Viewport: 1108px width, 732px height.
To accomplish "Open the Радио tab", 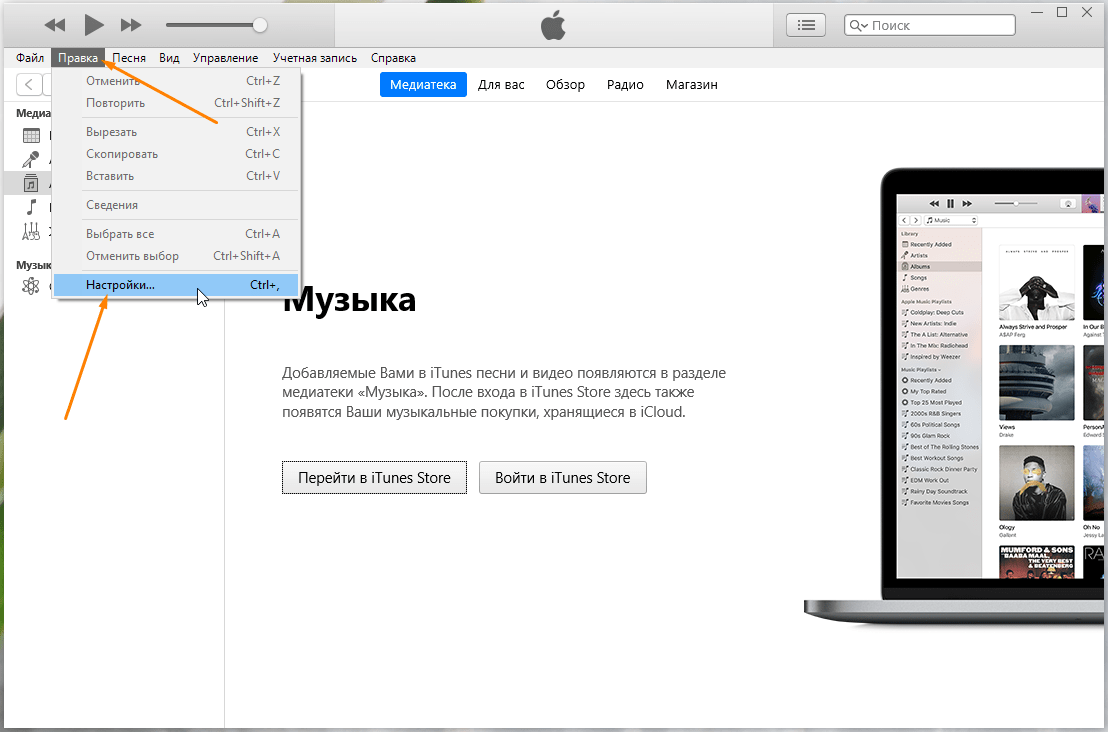I will click(625, 85).
